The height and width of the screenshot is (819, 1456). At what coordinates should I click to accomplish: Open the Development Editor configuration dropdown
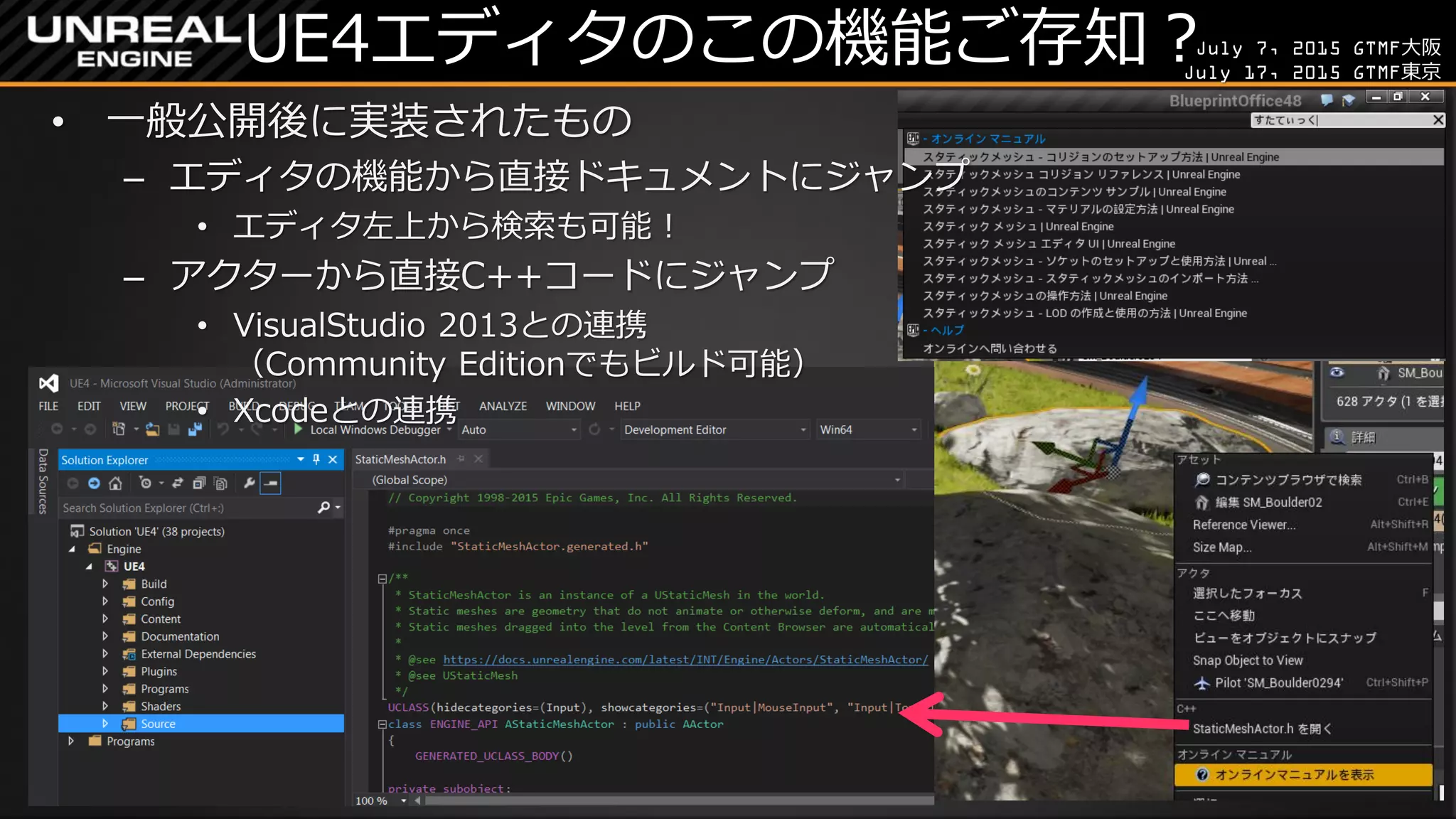click(803, 429)
